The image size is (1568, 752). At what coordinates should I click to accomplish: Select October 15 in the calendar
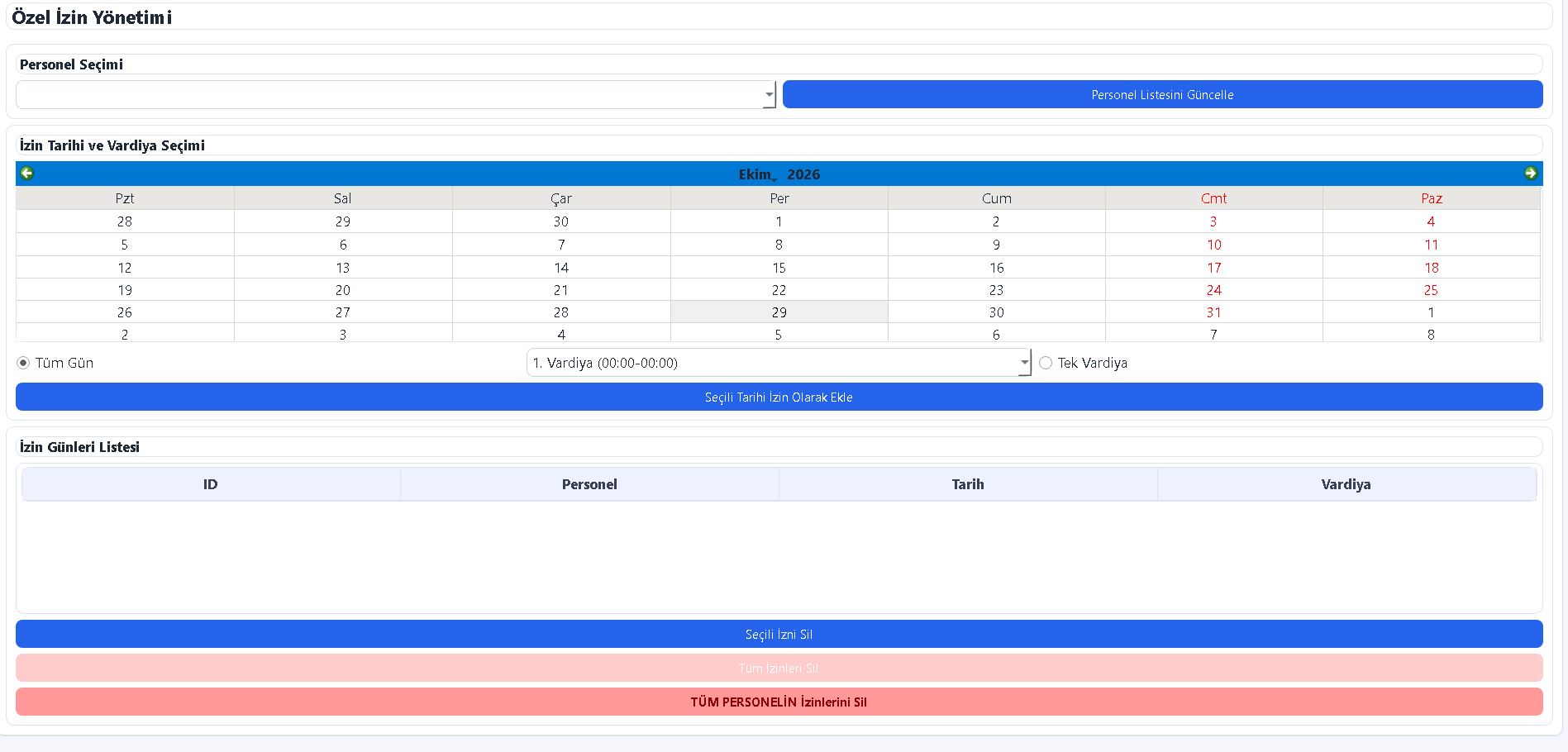click(x=779, y=268)
